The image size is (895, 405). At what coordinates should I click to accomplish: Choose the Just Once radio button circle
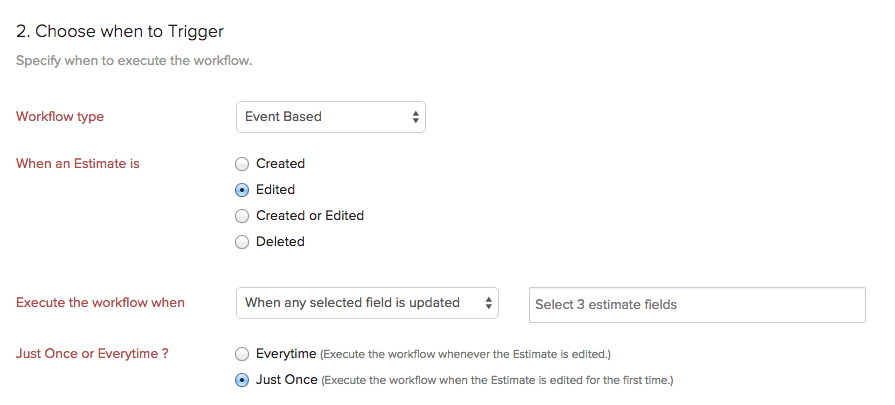click(242, 380)
